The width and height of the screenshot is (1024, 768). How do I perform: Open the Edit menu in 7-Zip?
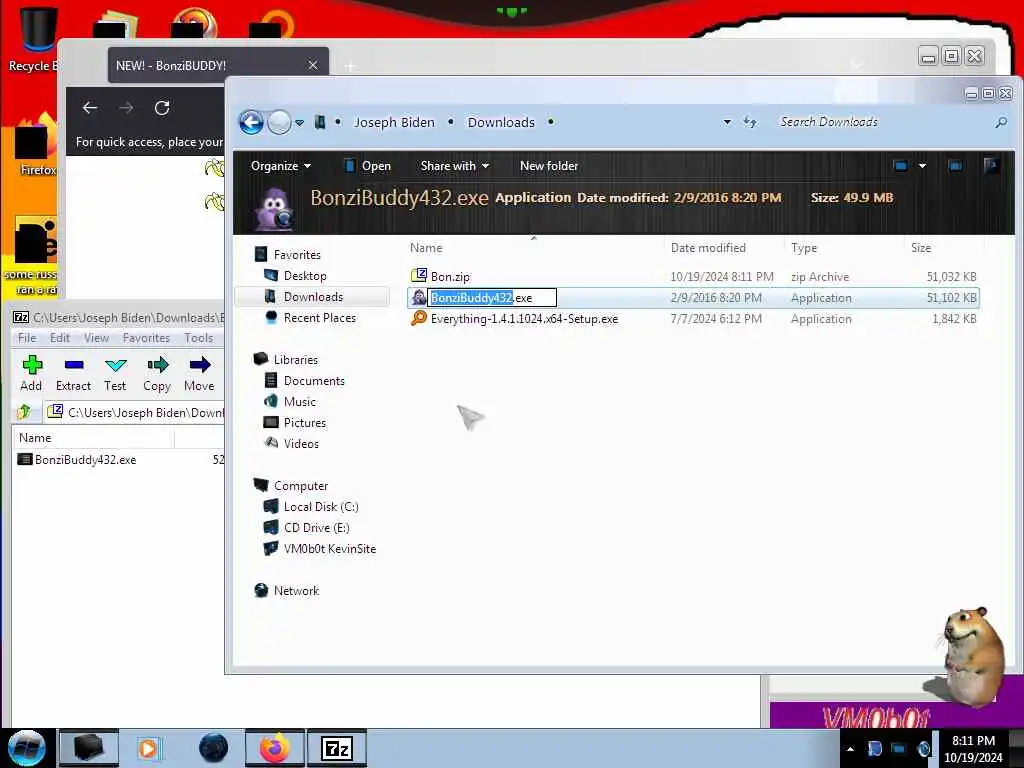[59, 338]
